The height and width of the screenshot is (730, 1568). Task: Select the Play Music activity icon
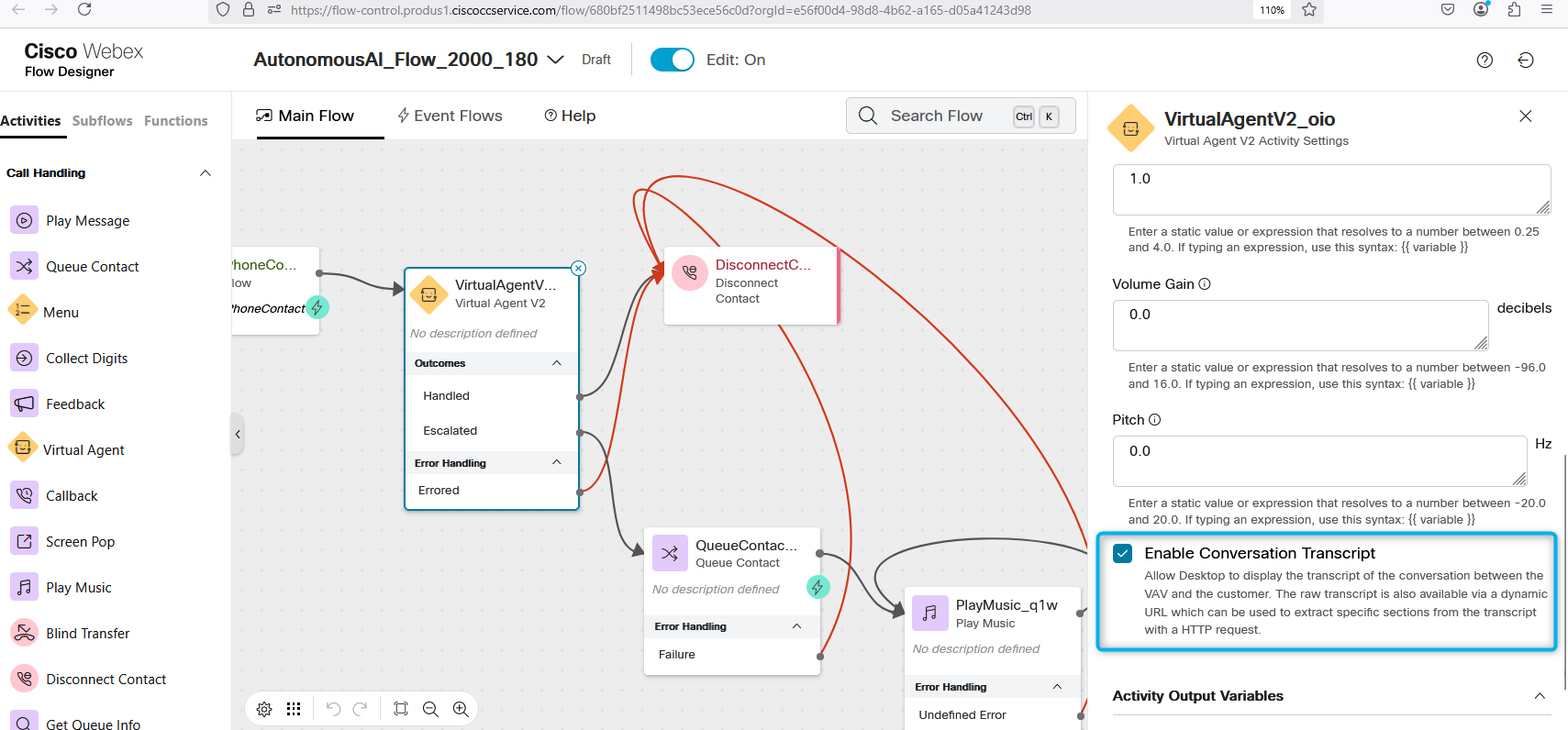coord(25,587)
